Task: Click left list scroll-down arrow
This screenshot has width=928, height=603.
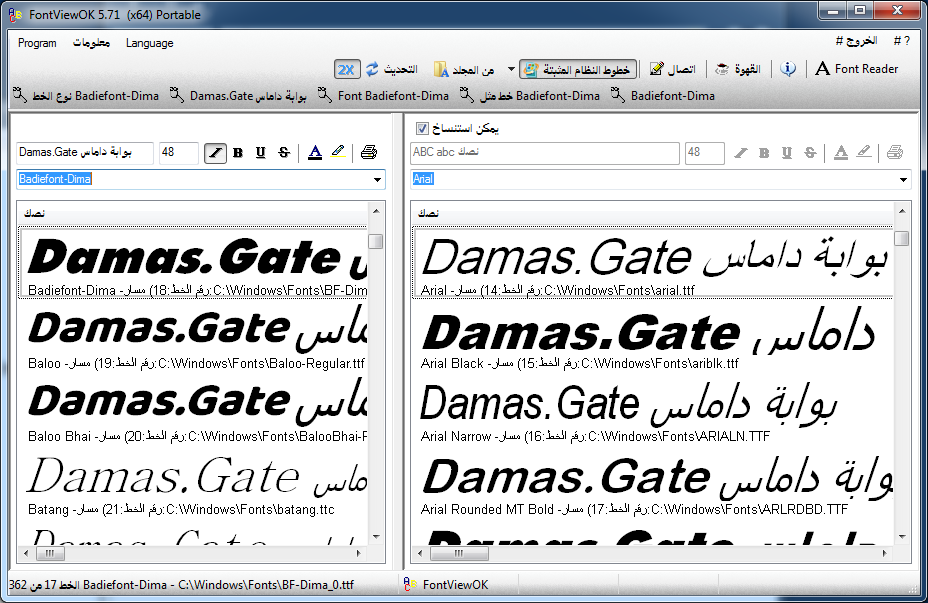Action: coord(376,537)
